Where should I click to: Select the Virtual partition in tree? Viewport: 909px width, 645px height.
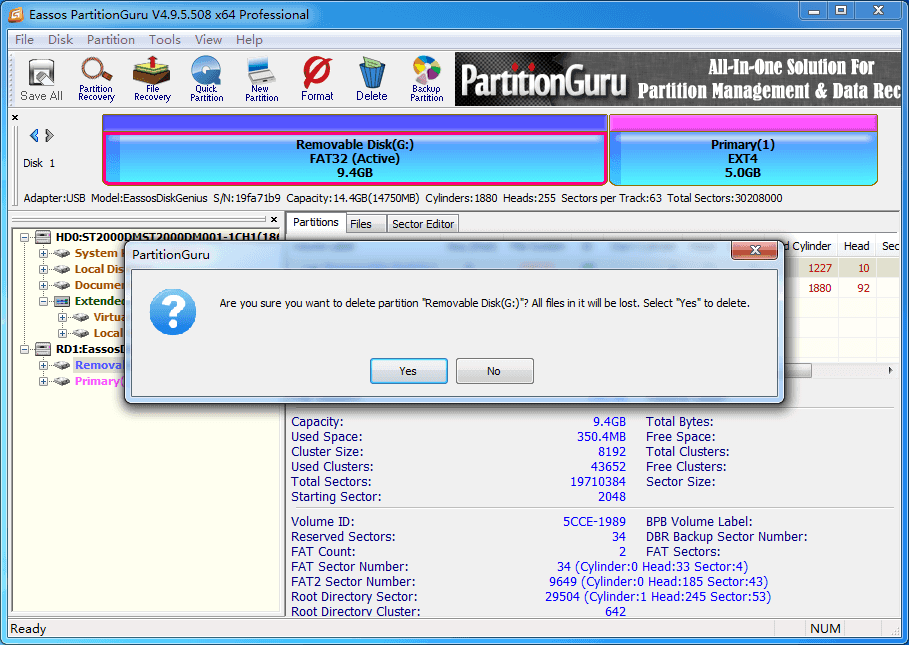pyautogui.click(x=108, y=317)
